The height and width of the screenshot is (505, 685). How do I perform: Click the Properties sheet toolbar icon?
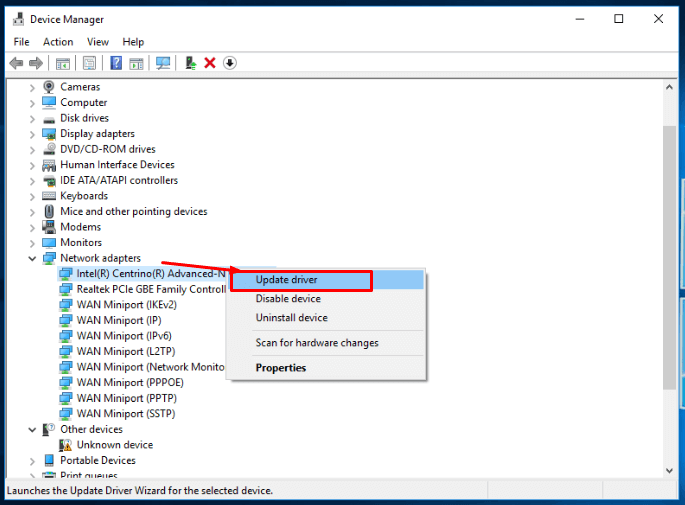point(89,63)
